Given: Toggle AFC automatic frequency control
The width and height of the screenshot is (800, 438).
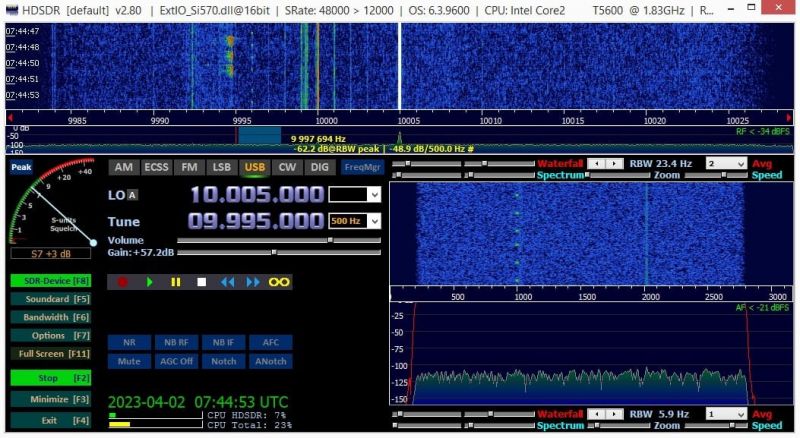Looking at the screenshot, I should point(270,343).
